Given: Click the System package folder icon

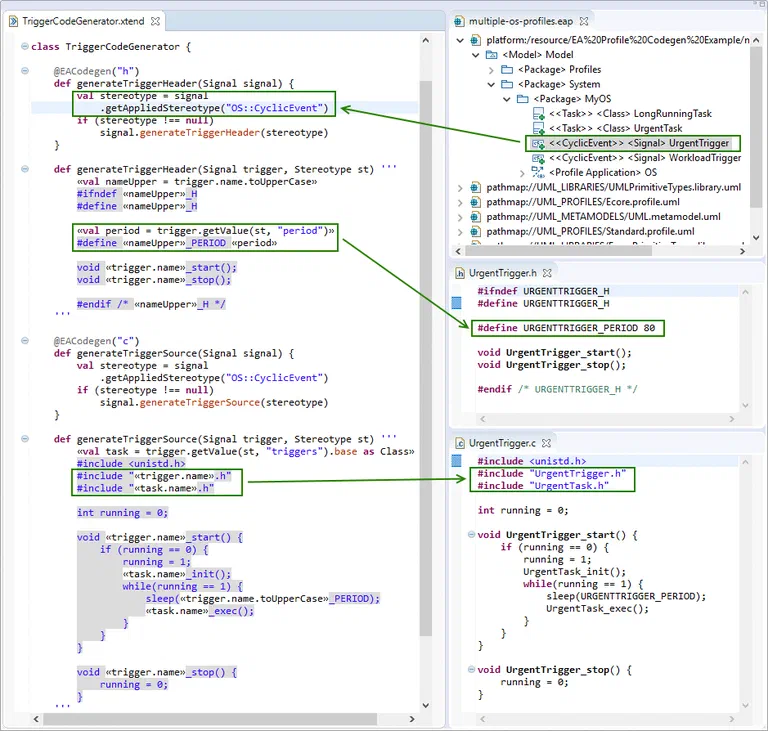Looking at the screenshot, I should click(507, 84).
